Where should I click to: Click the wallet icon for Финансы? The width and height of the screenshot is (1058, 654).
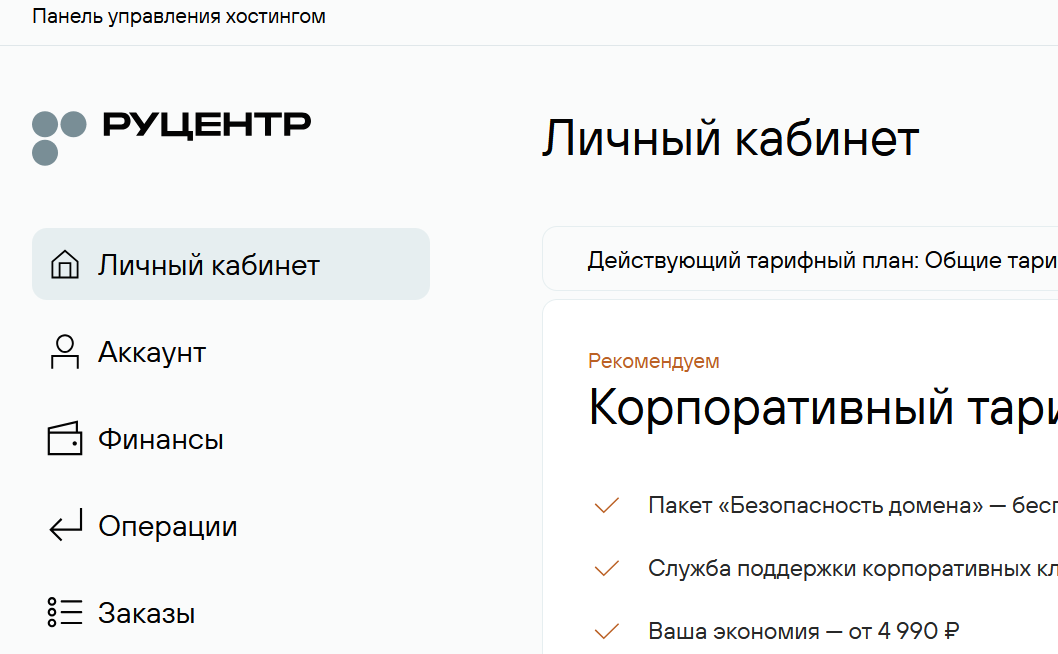pyautogui.click(x=65, y=439)
